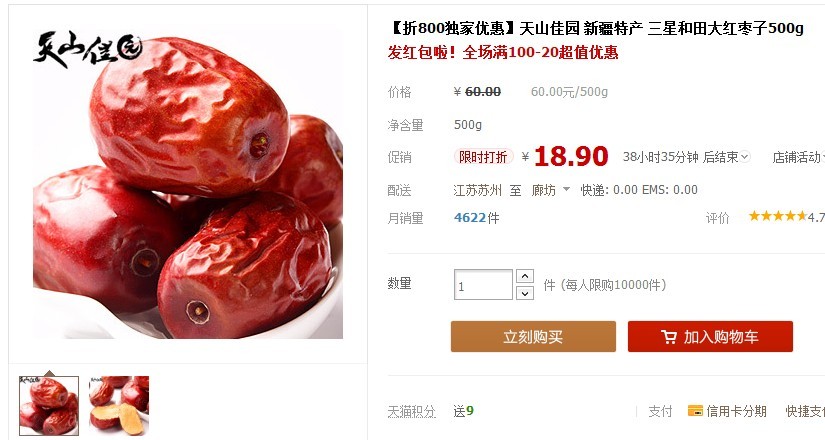Viewport: 825px width, 440px height.
Task: Open 信用卡分期 credit card installment link
Action: (x=736, y=411)
